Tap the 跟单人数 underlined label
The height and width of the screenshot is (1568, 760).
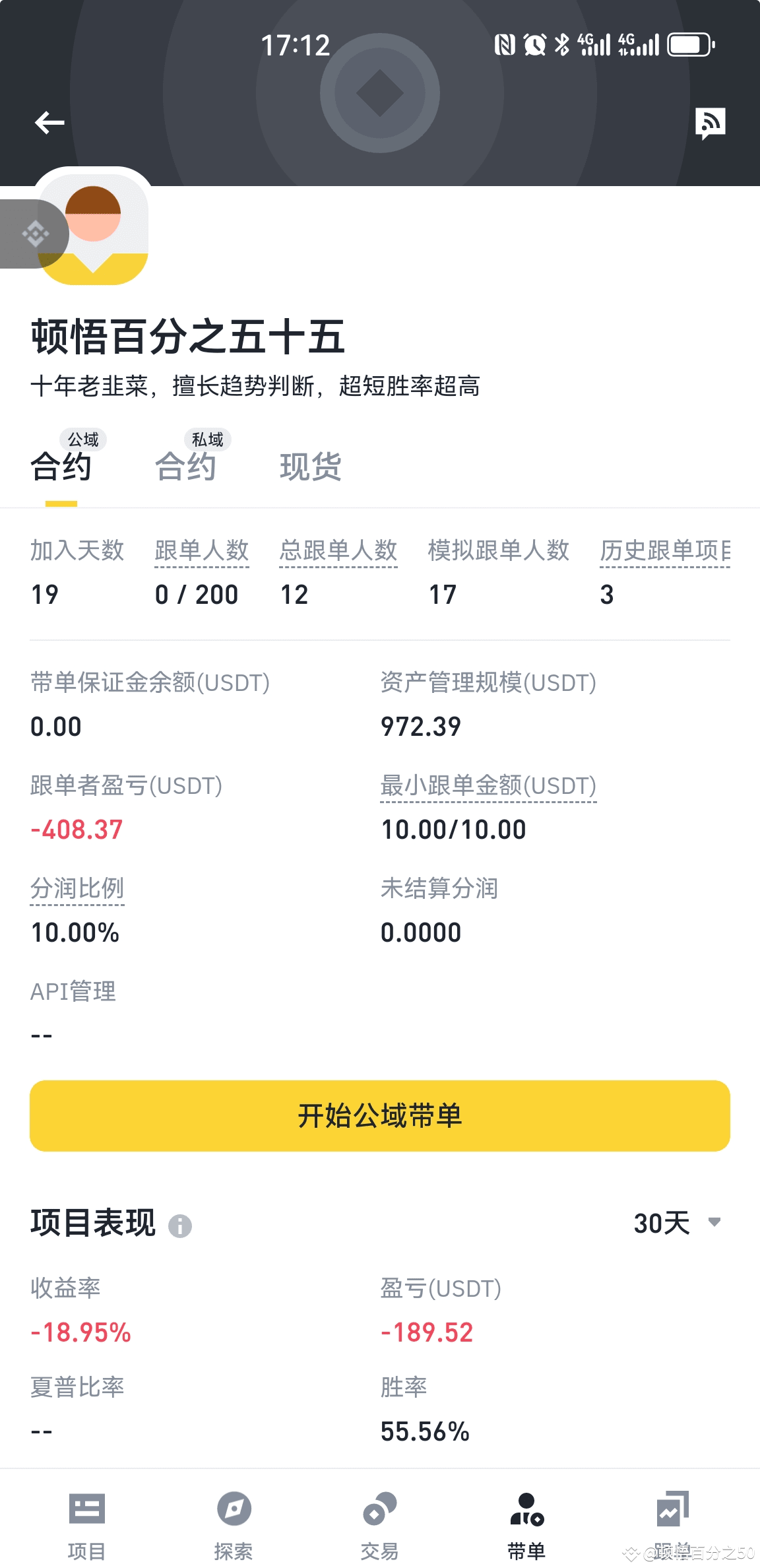(202, 550)
